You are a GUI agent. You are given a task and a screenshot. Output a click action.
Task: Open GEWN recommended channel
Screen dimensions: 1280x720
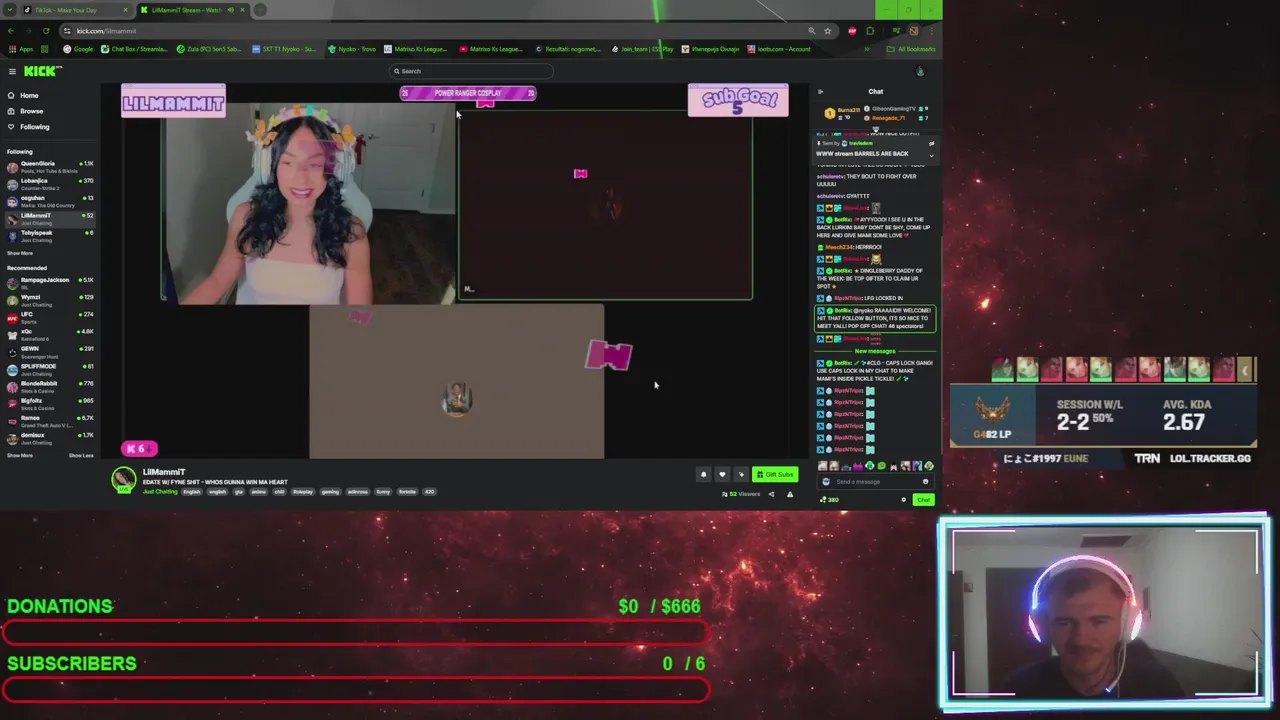50,351
